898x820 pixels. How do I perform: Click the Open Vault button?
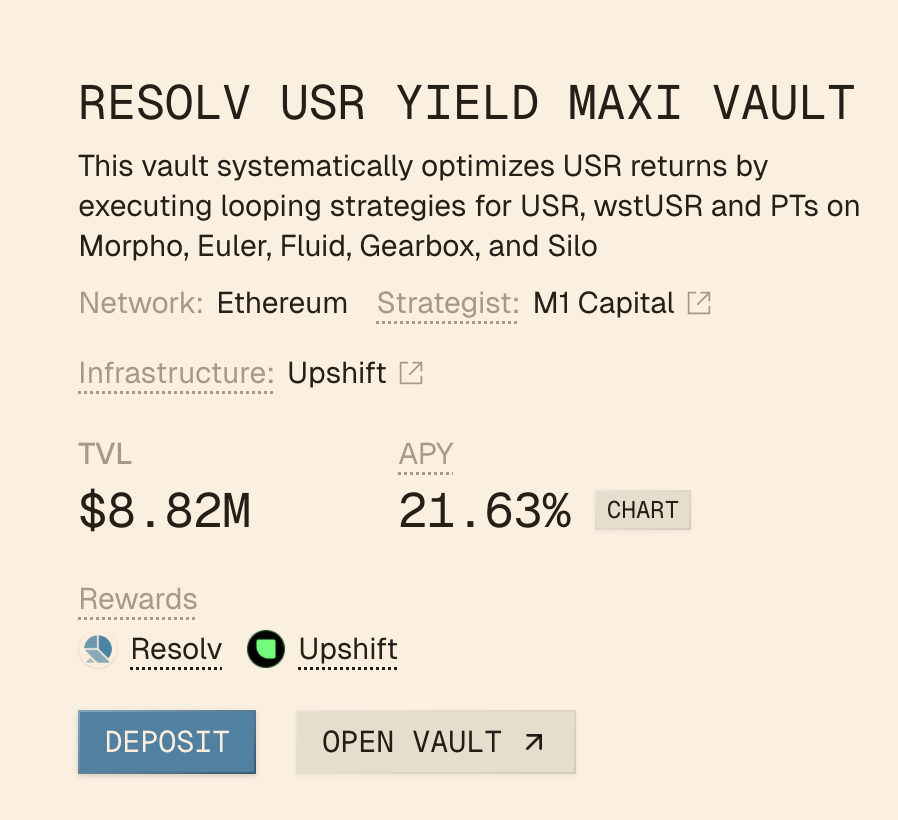[x=435, y=742]
